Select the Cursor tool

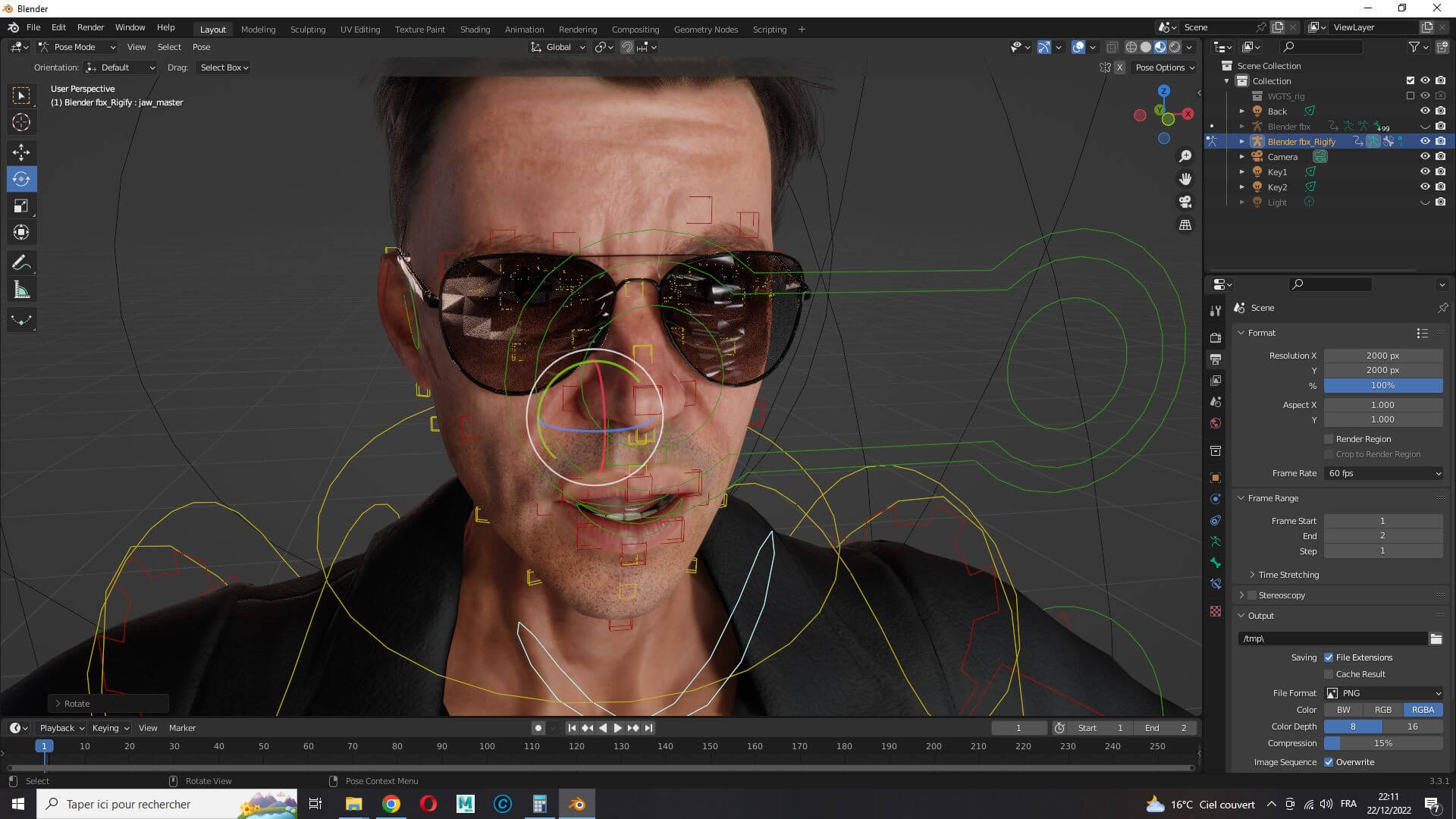tap(21, 122)
